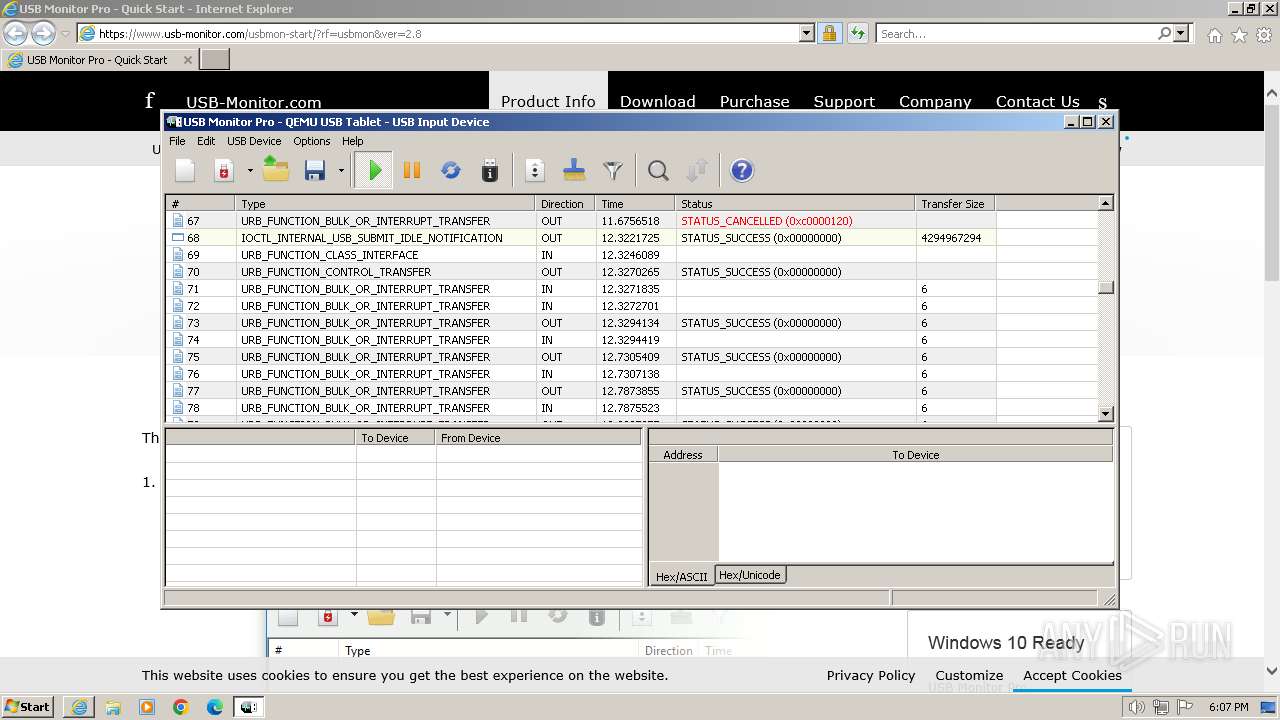The width and height of the screenshot is (1280, 720).
Task: Click the Internet Explorer search box
Action: [1017, 33]
